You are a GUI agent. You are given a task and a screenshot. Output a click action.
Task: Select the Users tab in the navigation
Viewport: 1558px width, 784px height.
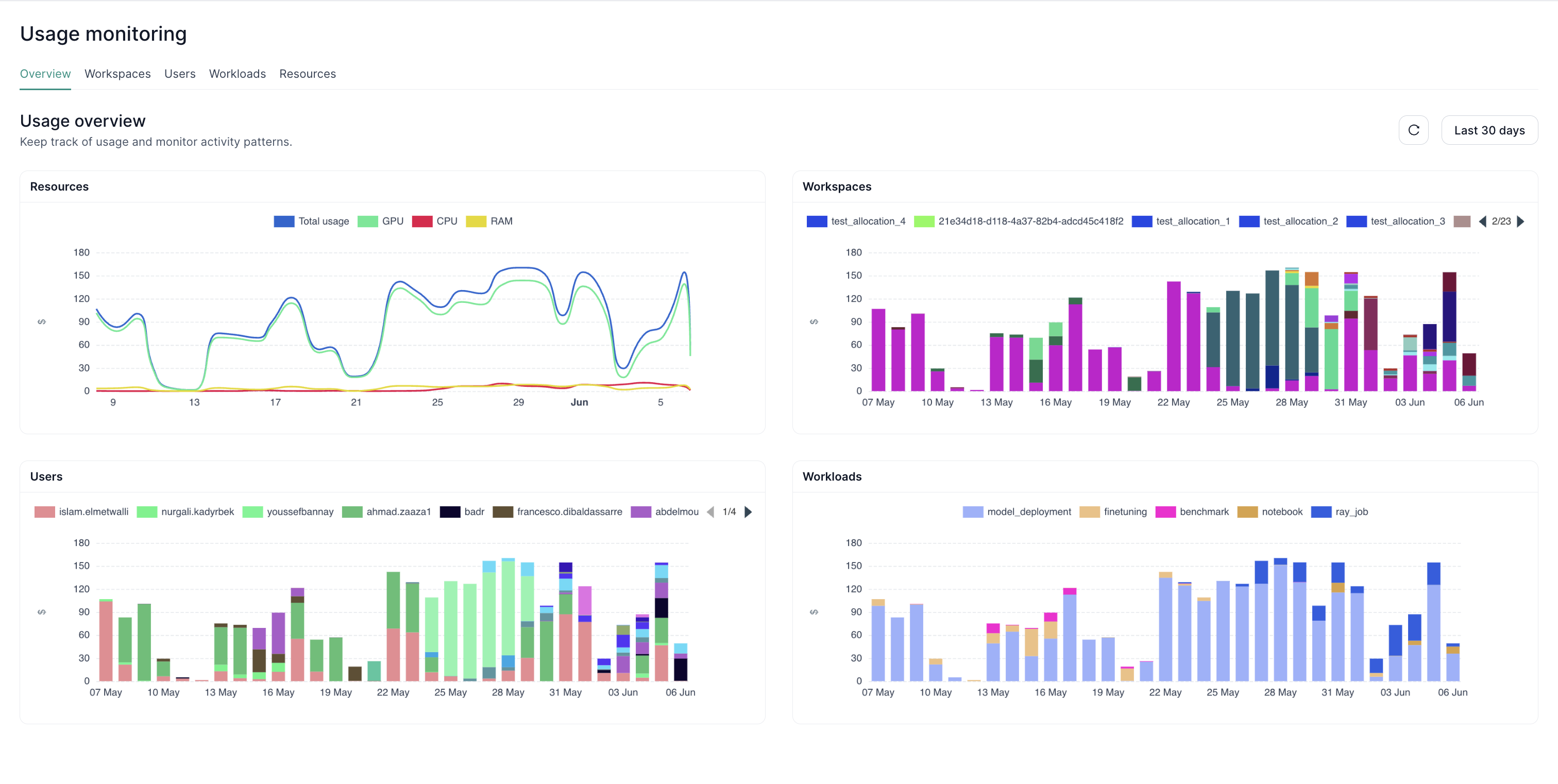coord(180,73)
